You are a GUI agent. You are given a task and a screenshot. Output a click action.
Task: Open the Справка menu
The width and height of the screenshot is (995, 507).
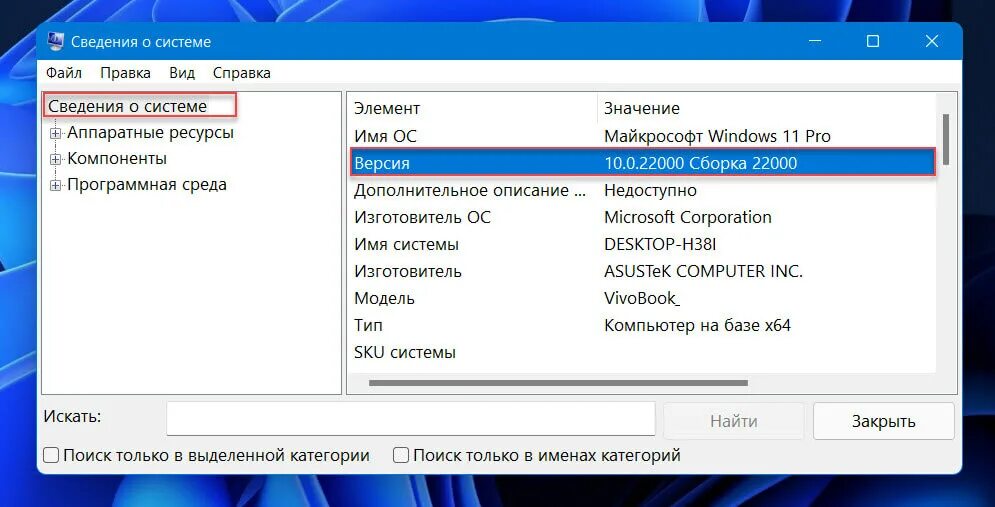pyautogui.click(x=242, y=73)
